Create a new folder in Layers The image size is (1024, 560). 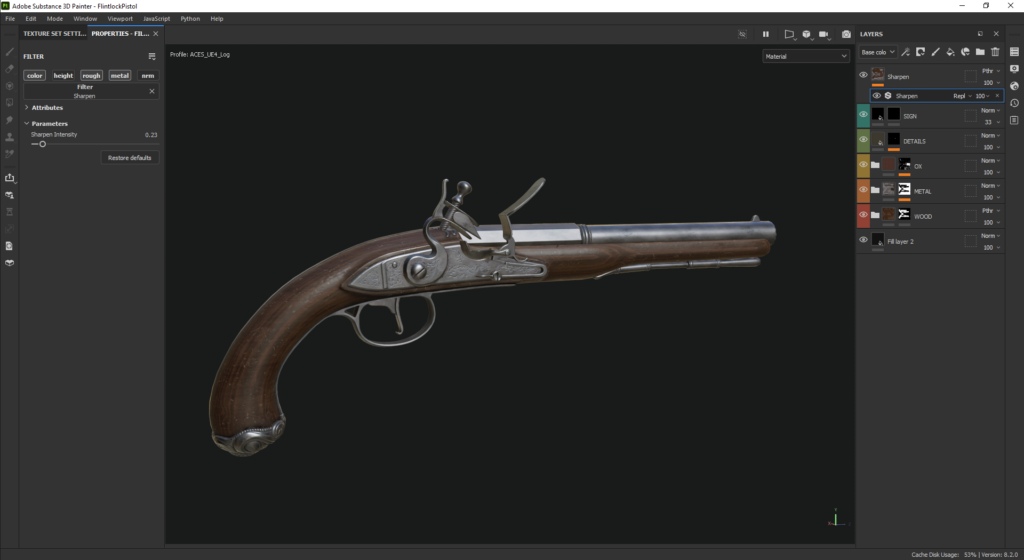[980, 52]
